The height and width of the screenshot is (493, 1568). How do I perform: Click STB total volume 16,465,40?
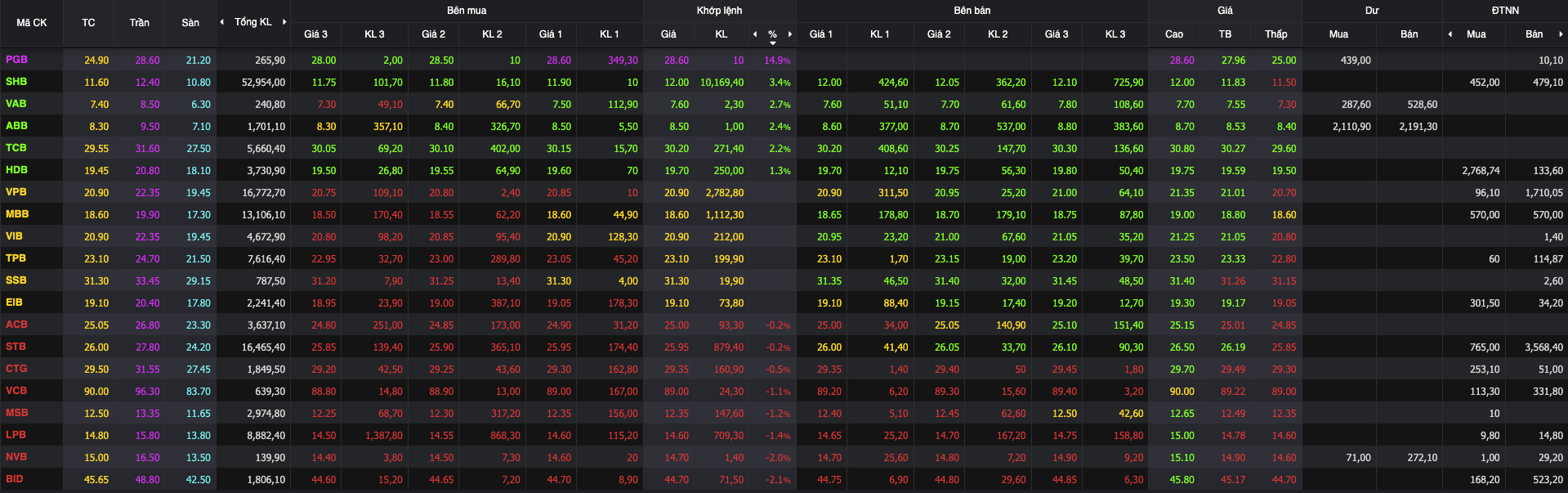(x=263, y=347)
